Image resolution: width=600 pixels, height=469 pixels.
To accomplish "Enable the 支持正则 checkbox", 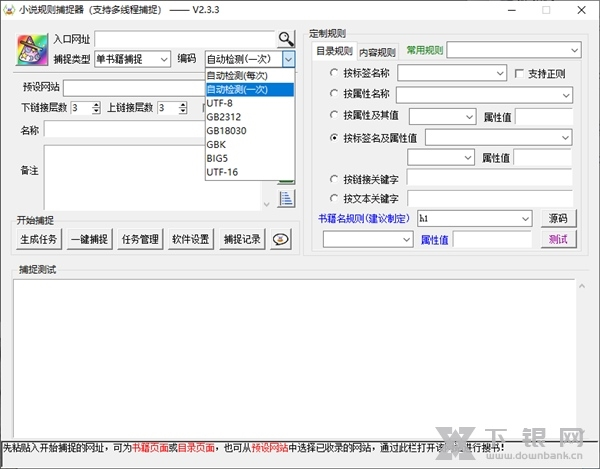I will coord(518,73).
